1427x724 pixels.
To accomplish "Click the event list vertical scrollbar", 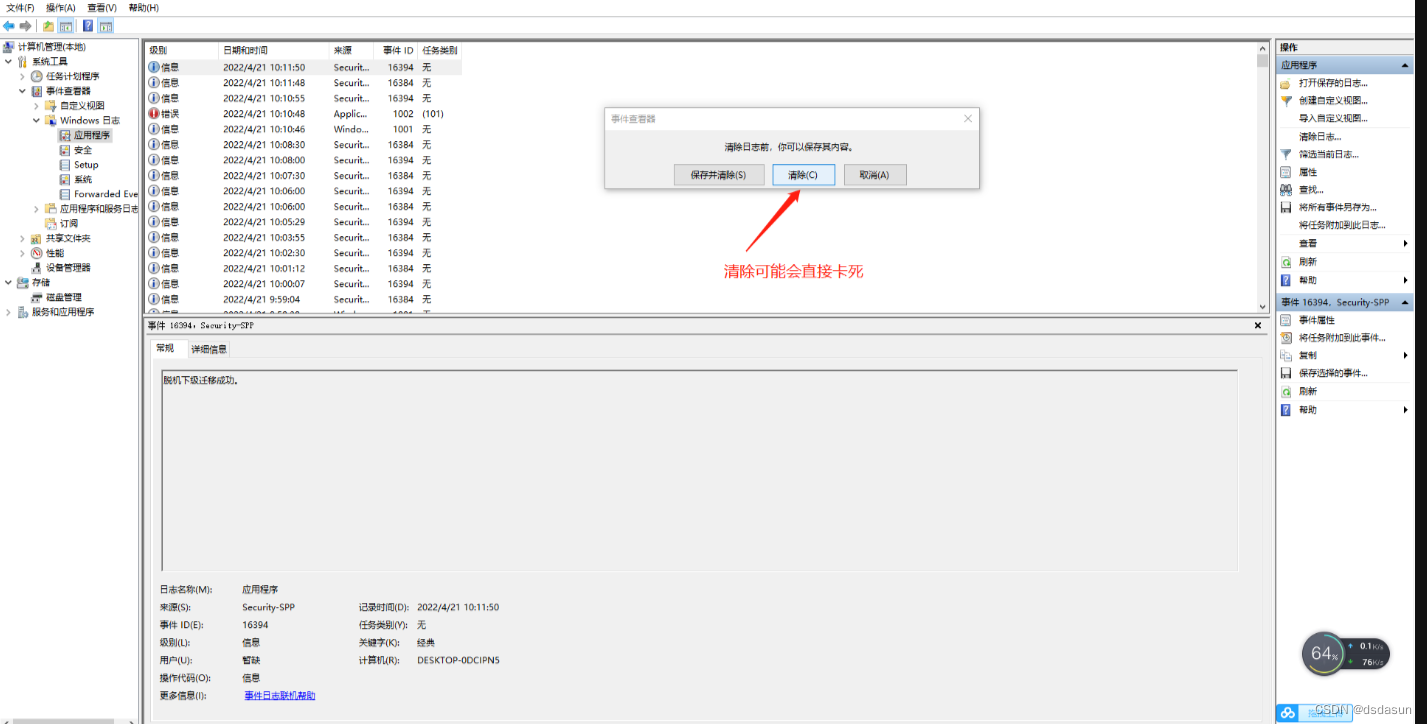I will coord(1262,180).
